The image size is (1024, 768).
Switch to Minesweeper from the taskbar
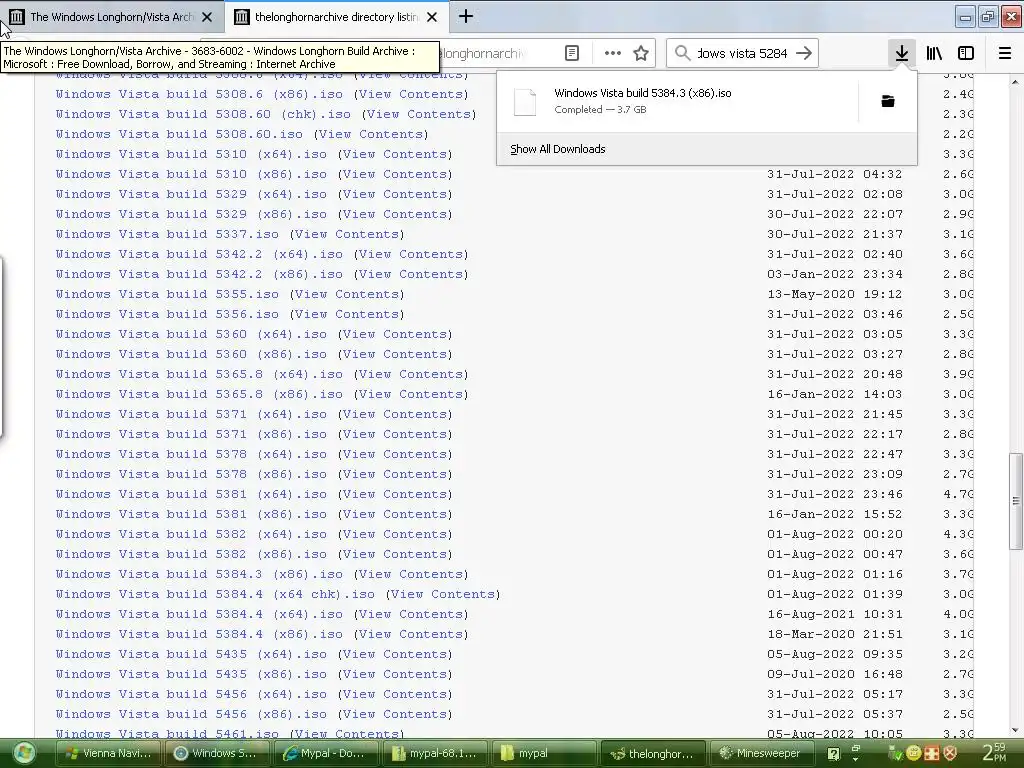760,753
